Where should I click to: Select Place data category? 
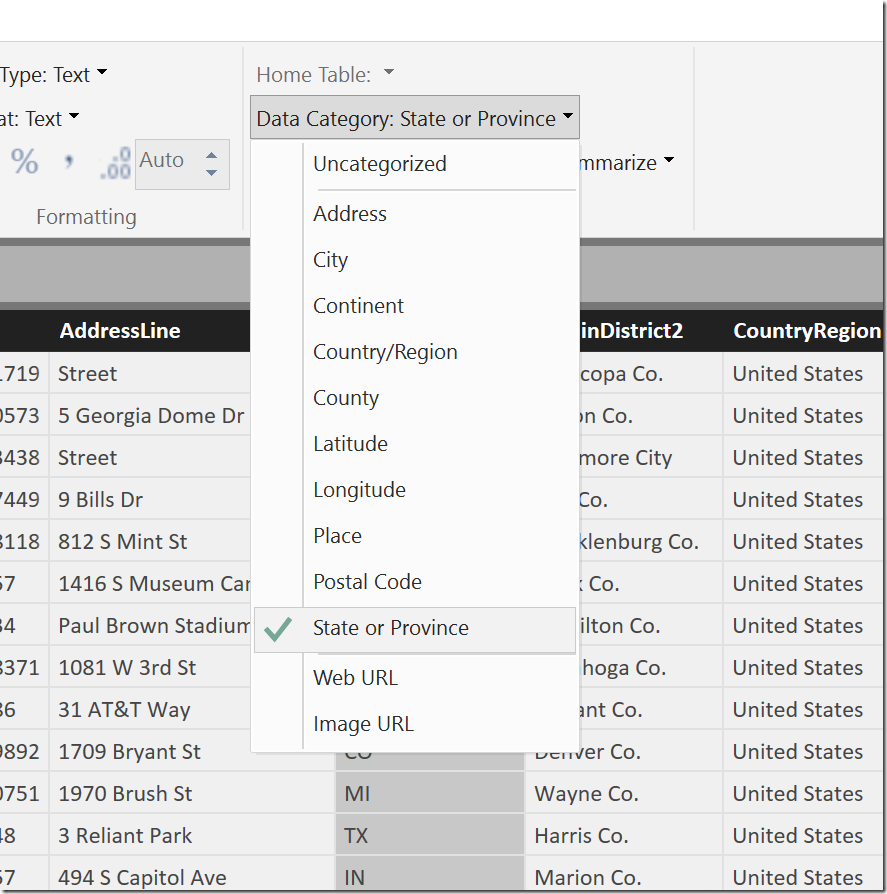pyautogui.click(x=414, y=536)
